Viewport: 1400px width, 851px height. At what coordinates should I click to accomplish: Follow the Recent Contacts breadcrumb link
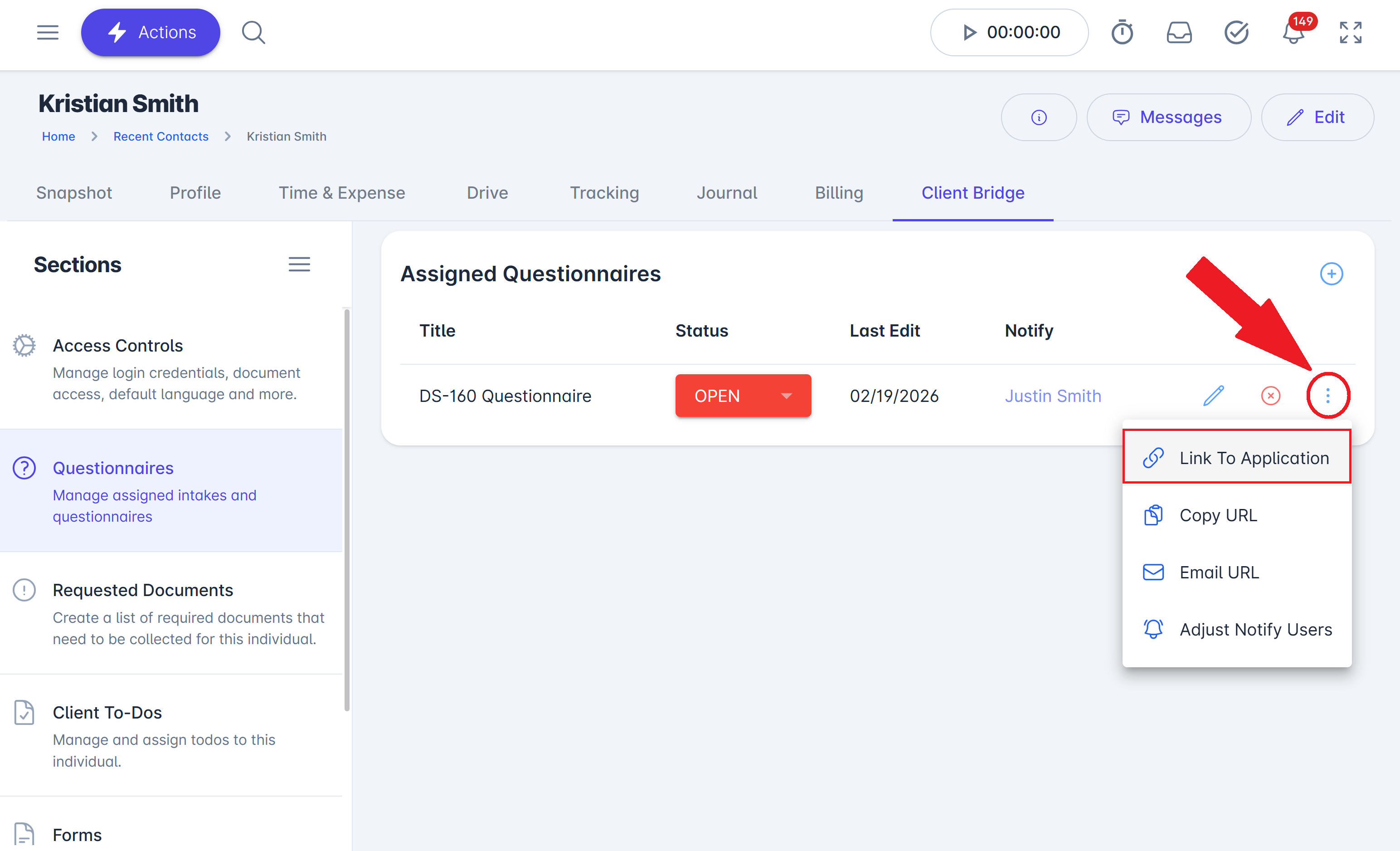[x=161, y=137]
